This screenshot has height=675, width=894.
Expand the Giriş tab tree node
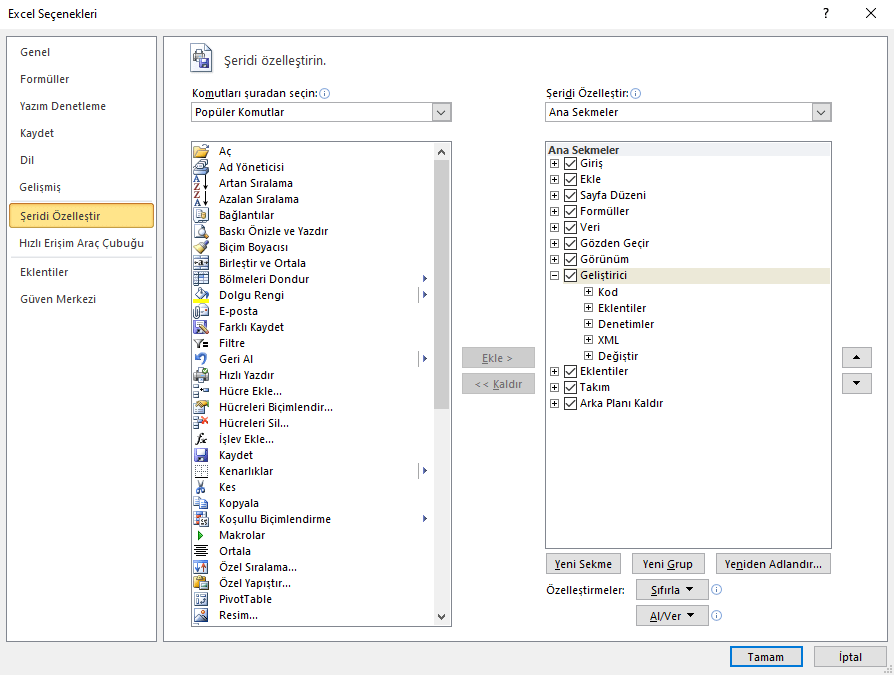pyautogui.click(x=555, y=164)
